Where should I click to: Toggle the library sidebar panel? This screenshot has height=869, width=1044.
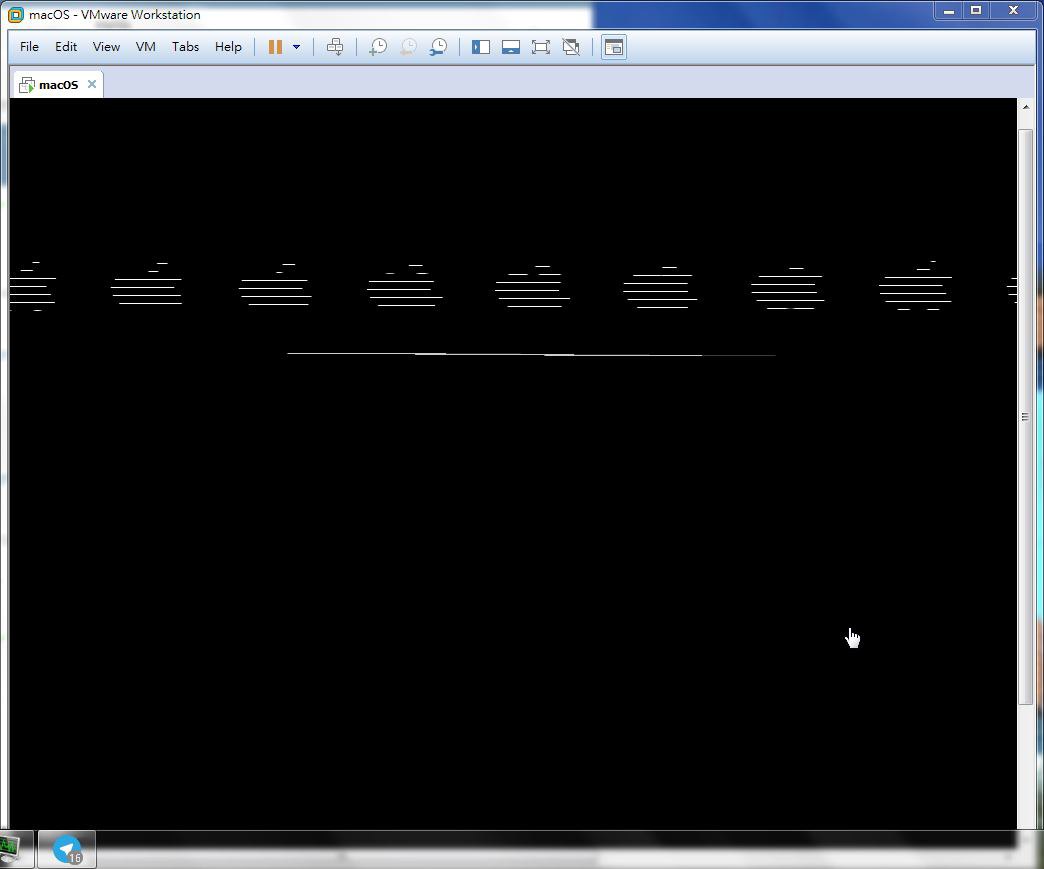pos(481,47)
